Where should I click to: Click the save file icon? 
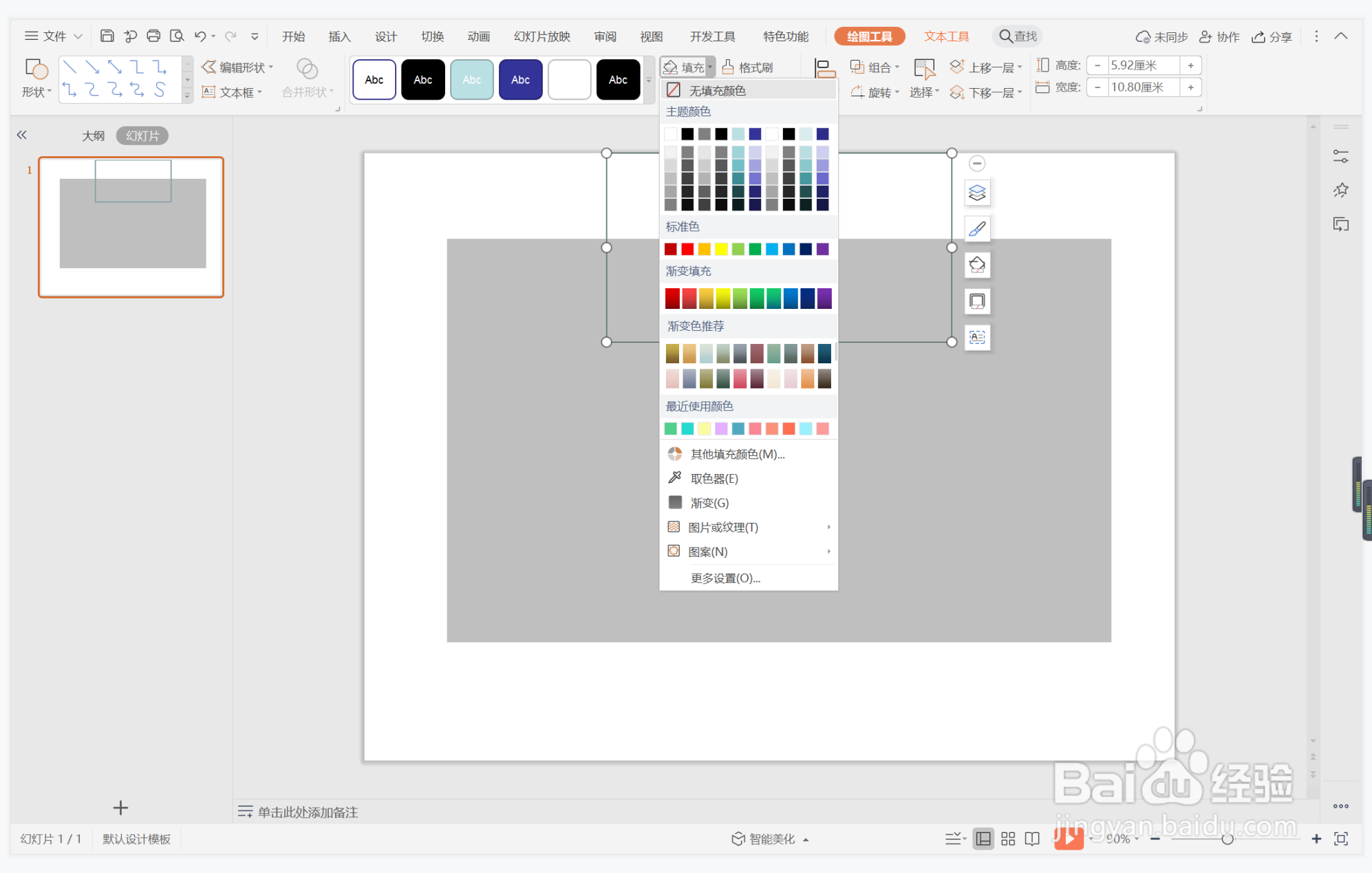coord(107,36)
